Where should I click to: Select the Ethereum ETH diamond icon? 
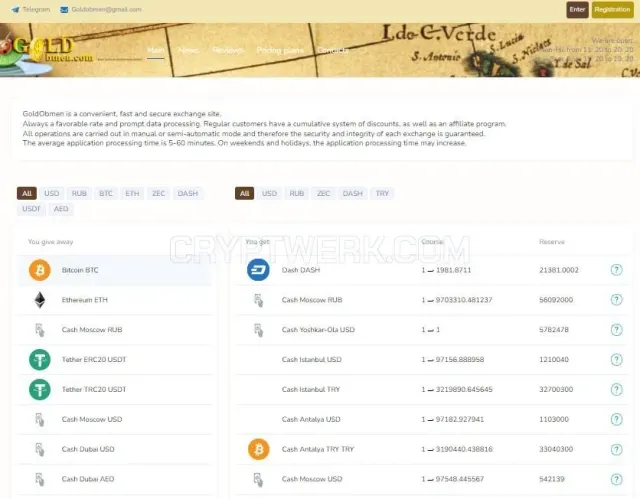pos(40,300)
